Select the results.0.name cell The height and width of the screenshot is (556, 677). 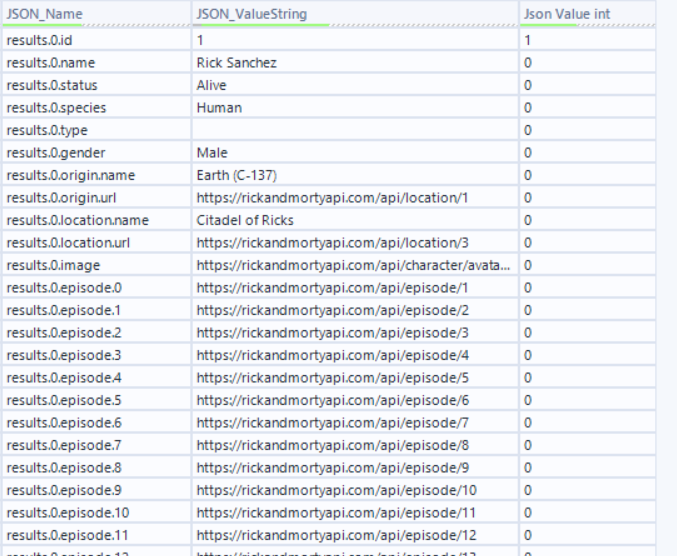tap(97, 63)
